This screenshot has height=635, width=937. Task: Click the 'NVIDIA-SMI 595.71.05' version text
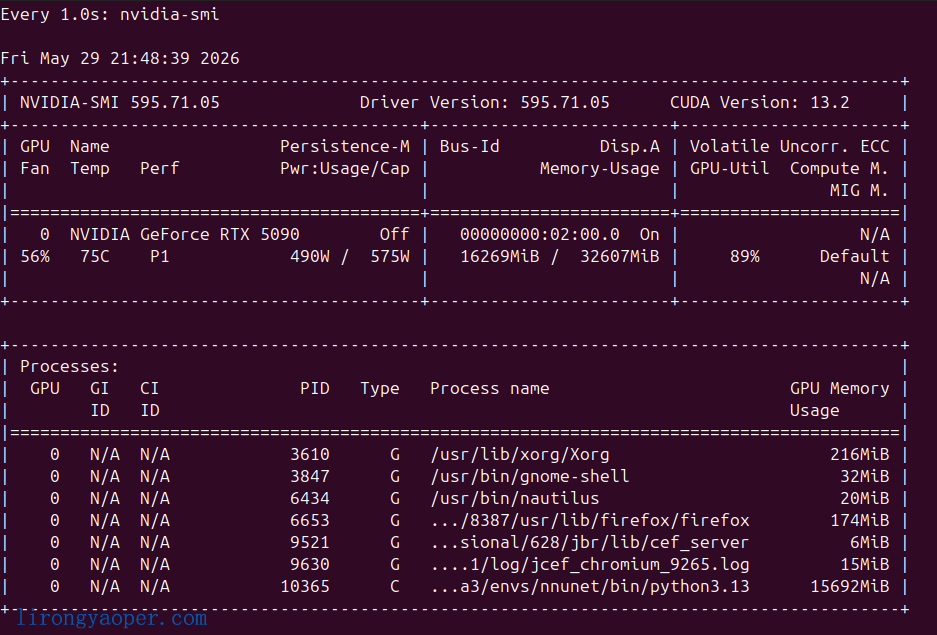120,102
